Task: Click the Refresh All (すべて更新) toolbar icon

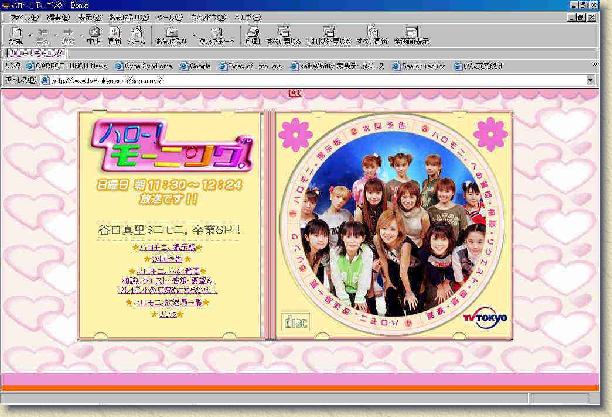Action: [372, 34]
